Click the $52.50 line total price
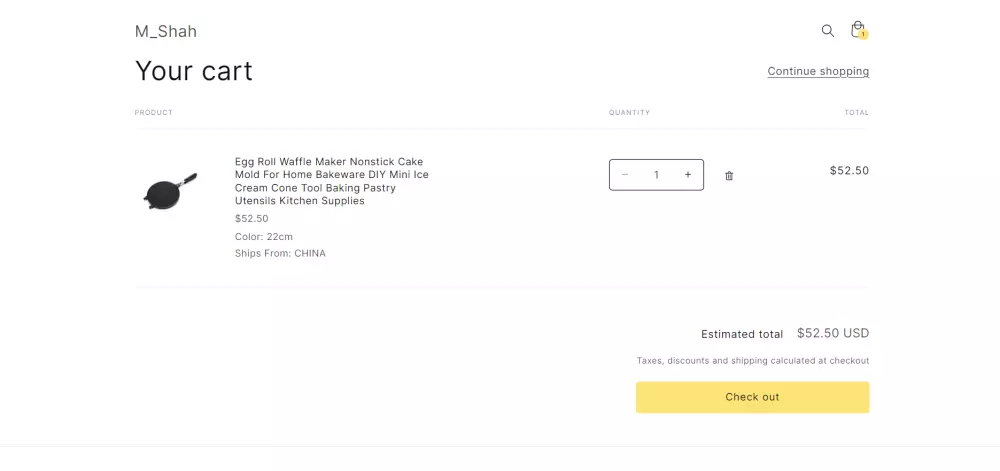This screenshot has width=1000, height=471. pyautogui.click(x=849, y=170)
